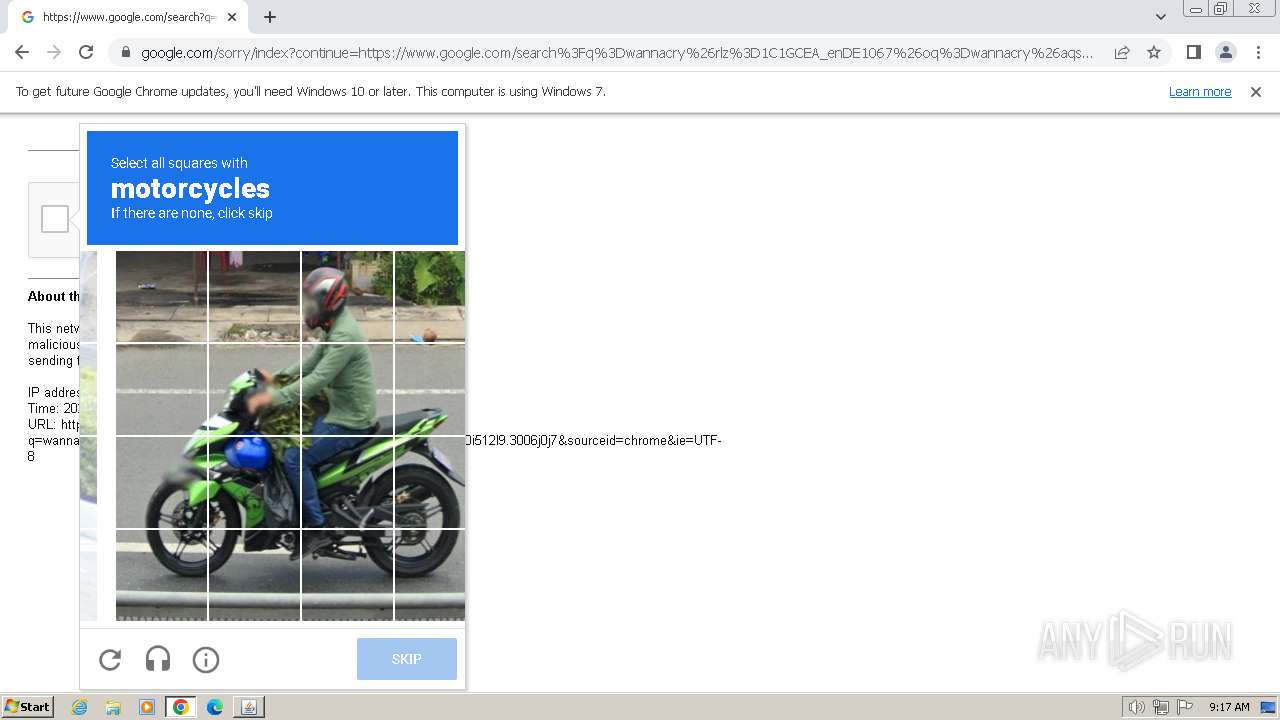1280x720 pixels.
Task: Open Chrome profile avatar menu
Action: point(1225,52)
